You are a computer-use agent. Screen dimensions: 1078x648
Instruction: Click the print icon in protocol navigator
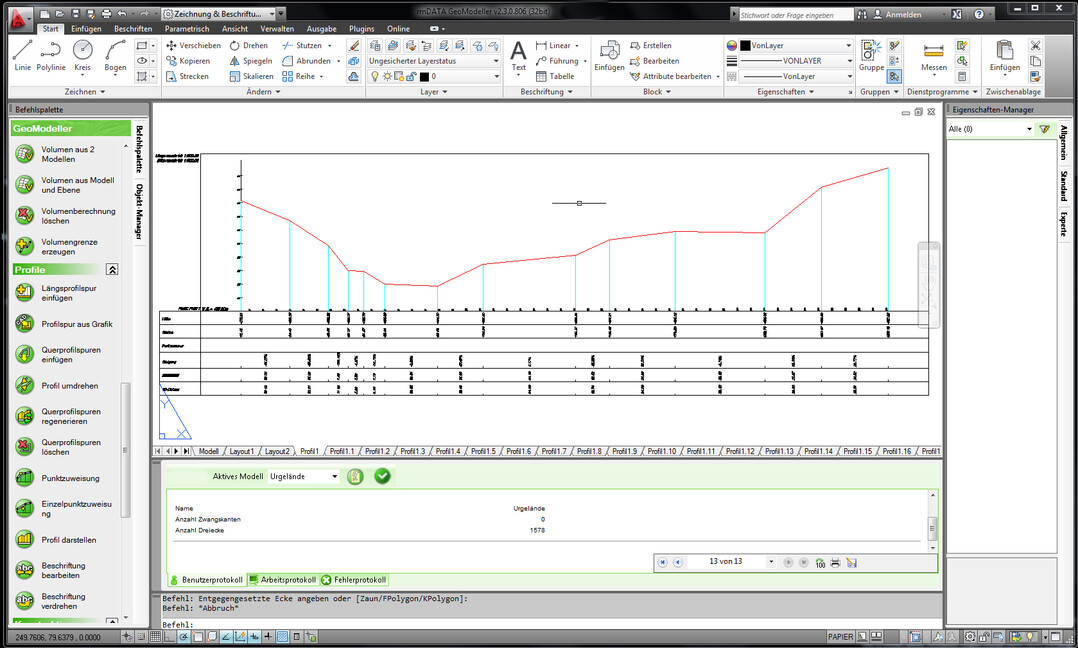coord(835,562)
